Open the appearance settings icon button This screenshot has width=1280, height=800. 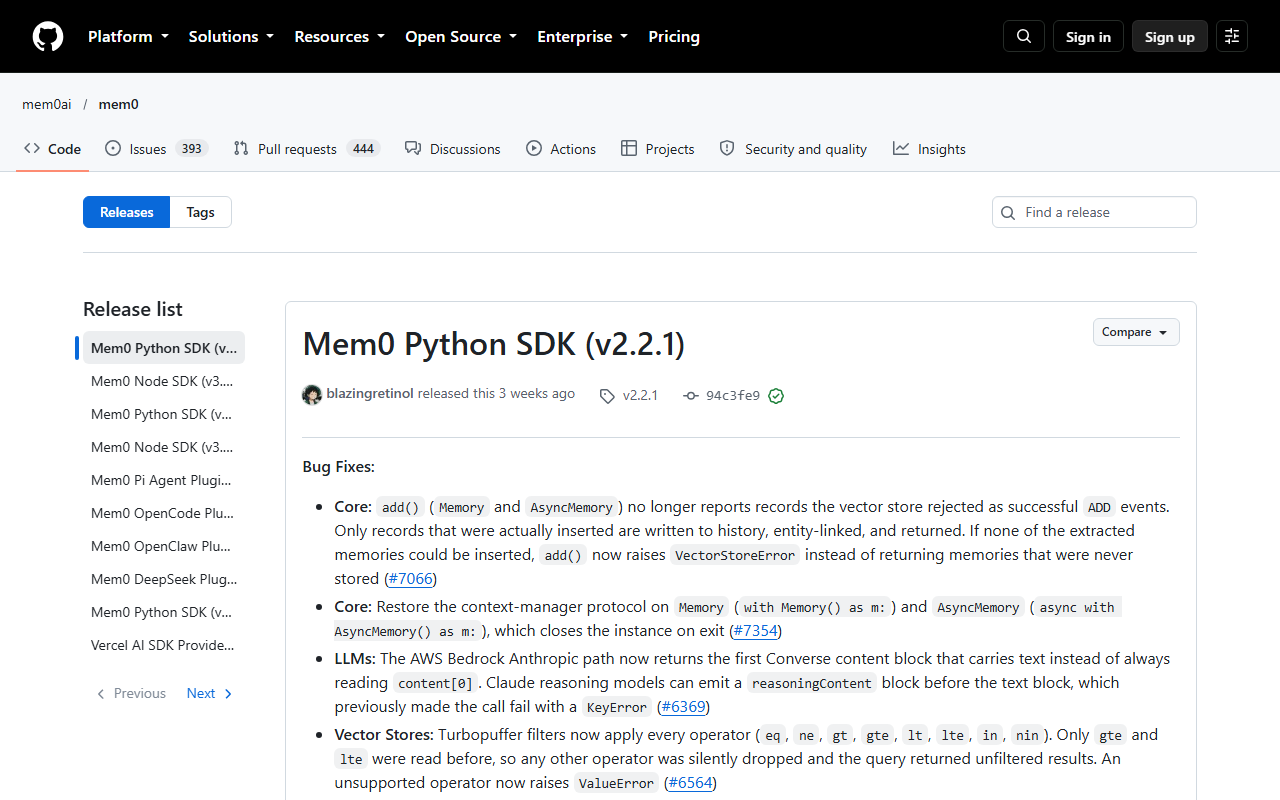coord(1232,36)
